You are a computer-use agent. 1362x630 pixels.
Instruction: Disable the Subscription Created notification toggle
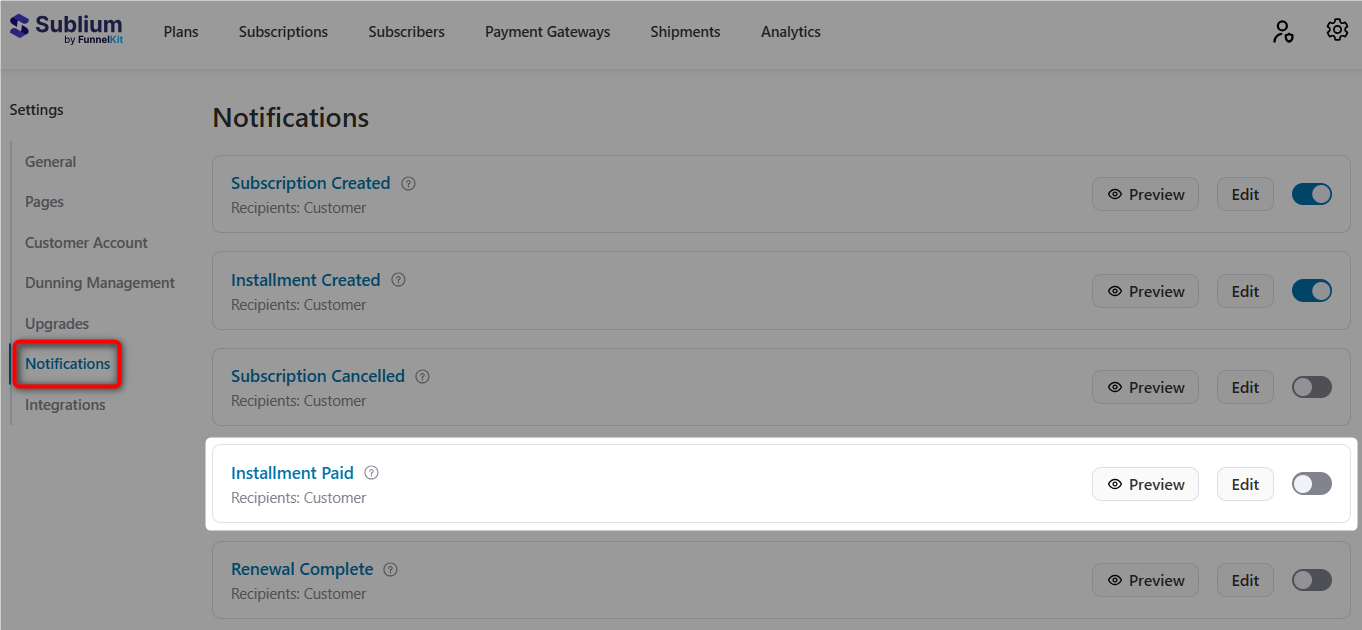(x=1311, y=193)
